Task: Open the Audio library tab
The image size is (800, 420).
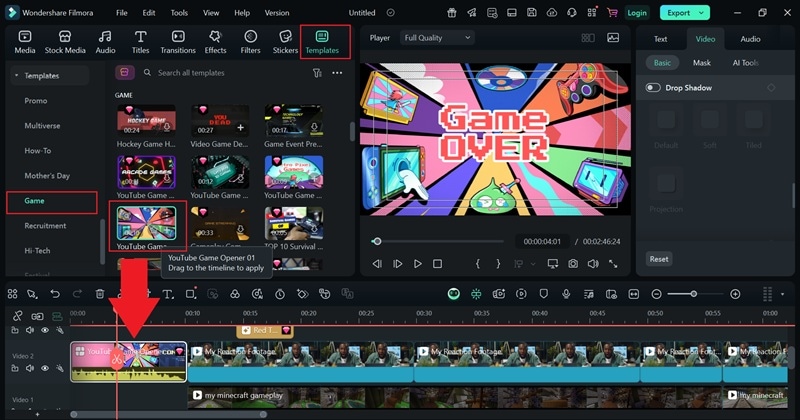Action: 105,42
